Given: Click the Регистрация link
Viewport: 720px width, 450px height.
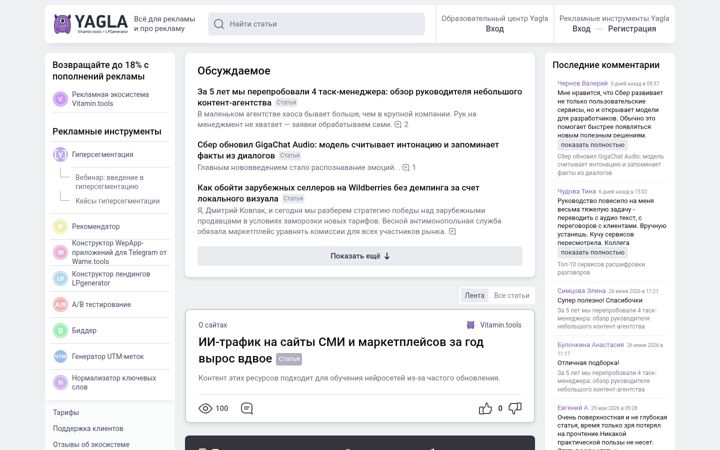Looking at the screenshot, I should click(x=632, y=29).
